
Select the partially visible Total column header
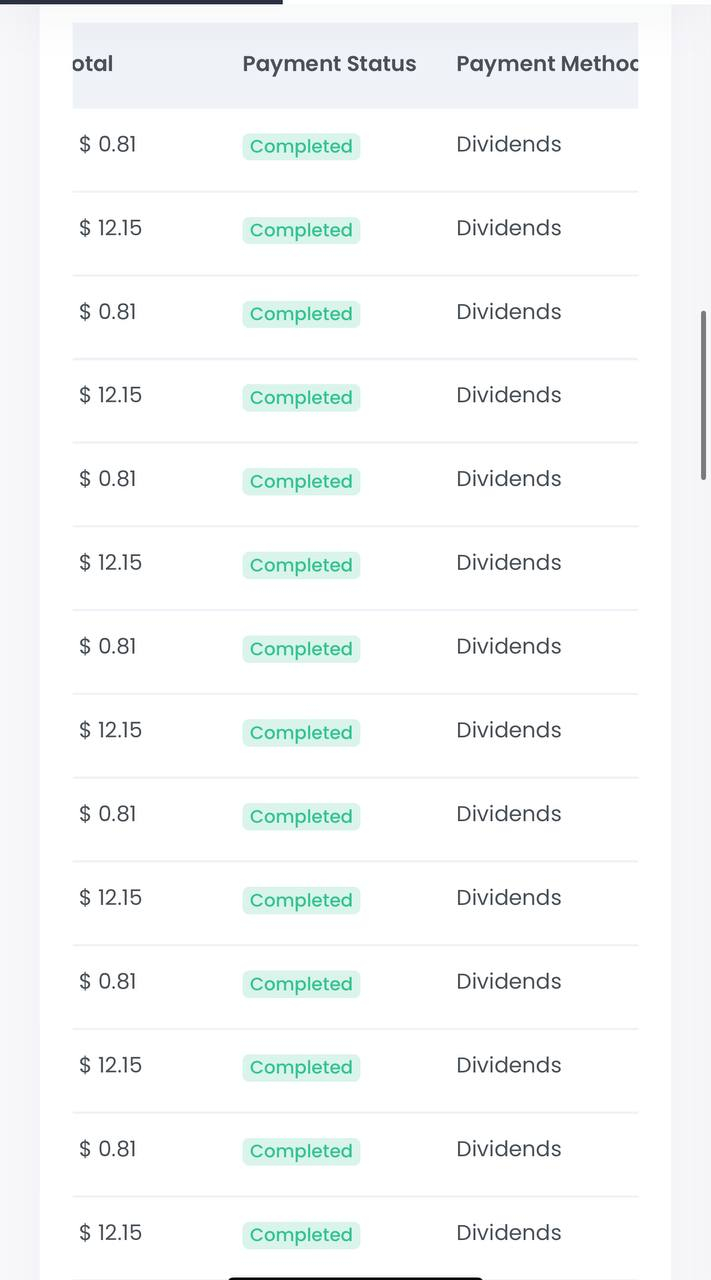tap(93, 64)
